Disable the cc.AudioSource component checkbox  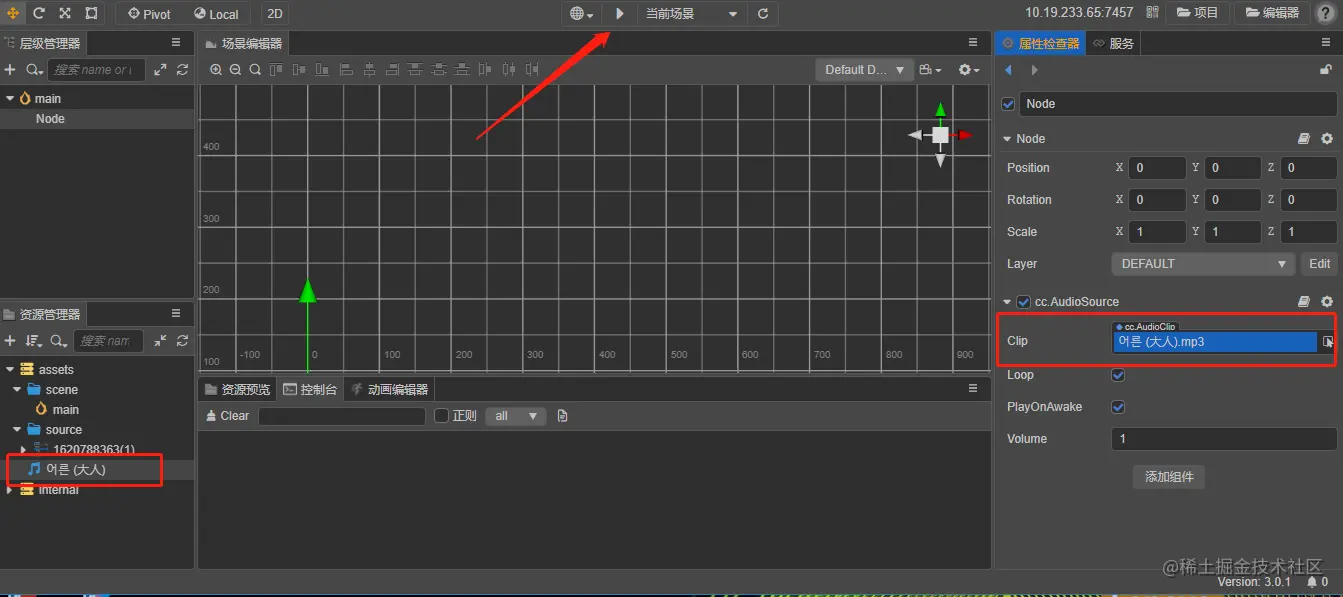point(1023,302)
